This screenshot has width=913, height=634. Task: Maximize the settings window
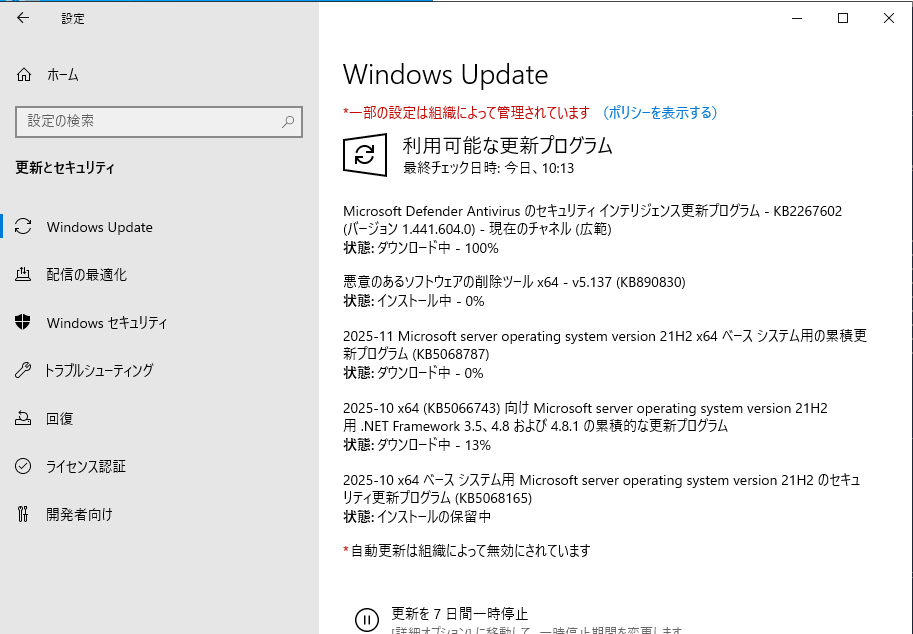point(843,18)
